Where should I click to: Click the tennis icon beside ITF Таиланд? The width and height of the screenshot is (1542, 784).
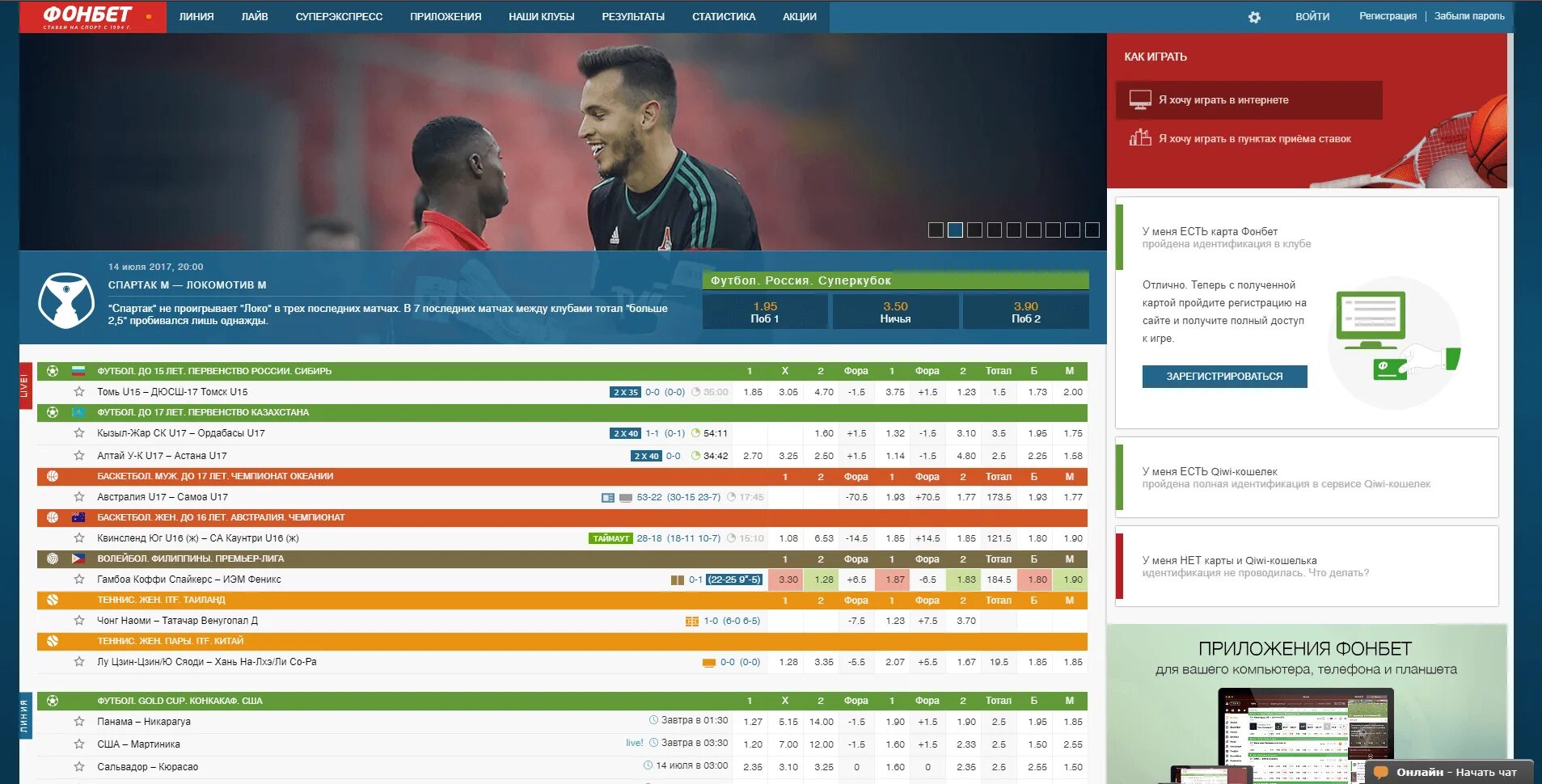(53, 600)
